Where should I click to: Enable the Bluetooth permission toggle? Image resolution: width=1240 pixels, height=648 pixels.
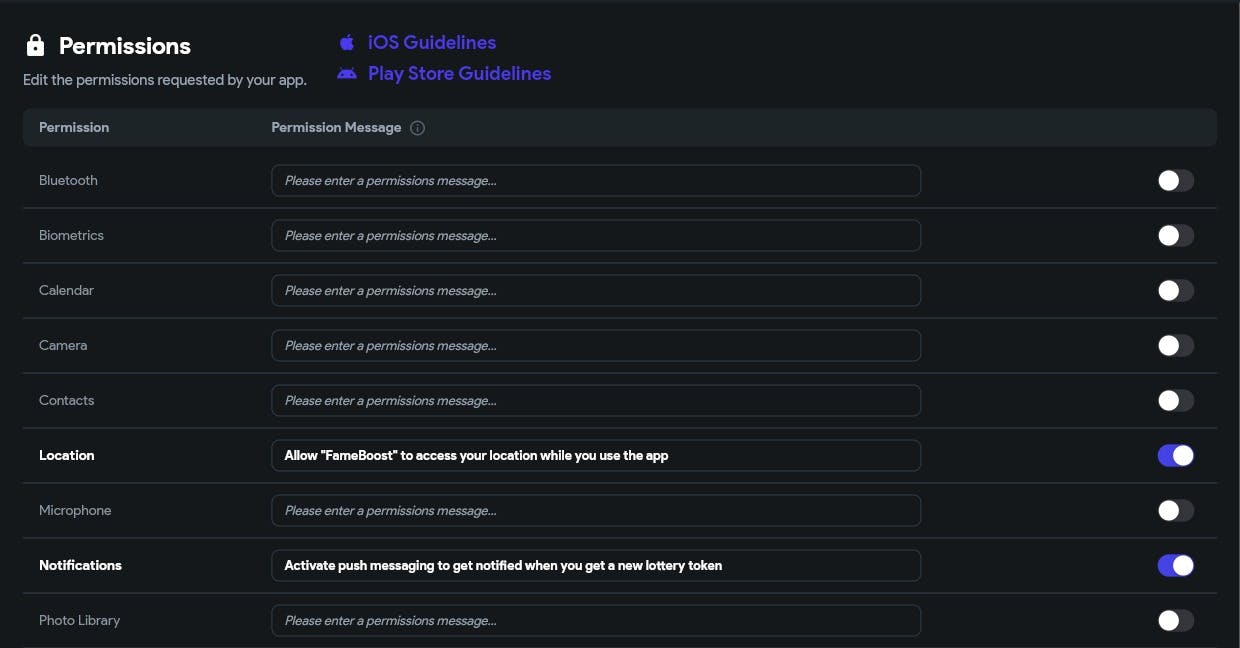tap(1175, 181)
